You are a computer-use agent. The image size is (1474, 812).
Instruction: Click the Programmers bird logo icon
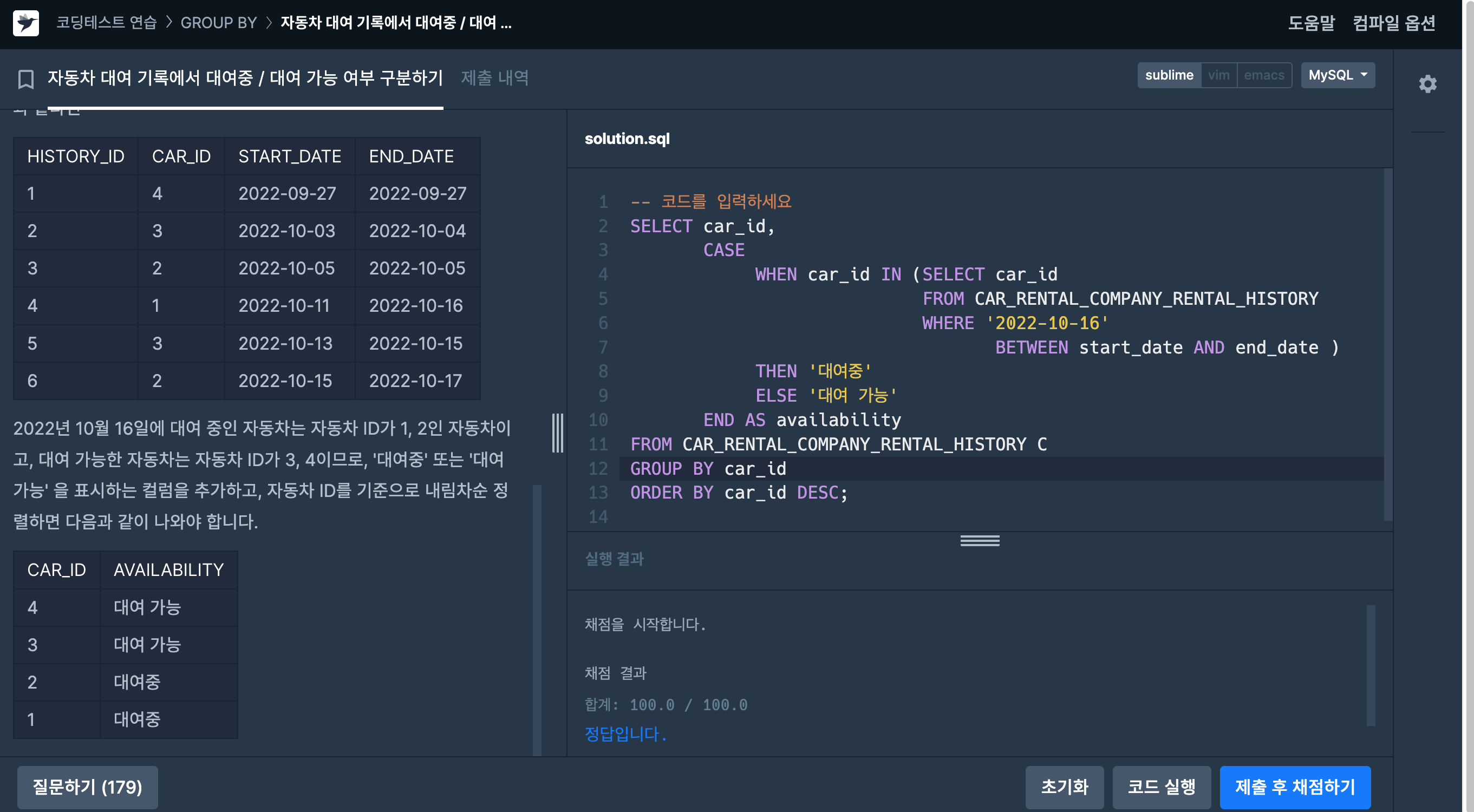26,23
